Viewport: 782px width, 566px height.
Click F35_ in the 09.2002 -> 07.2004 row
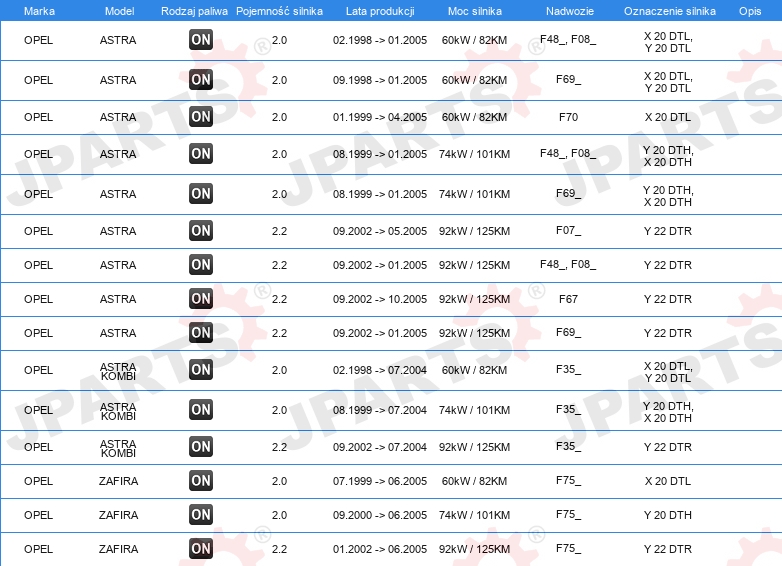[569, 447]
